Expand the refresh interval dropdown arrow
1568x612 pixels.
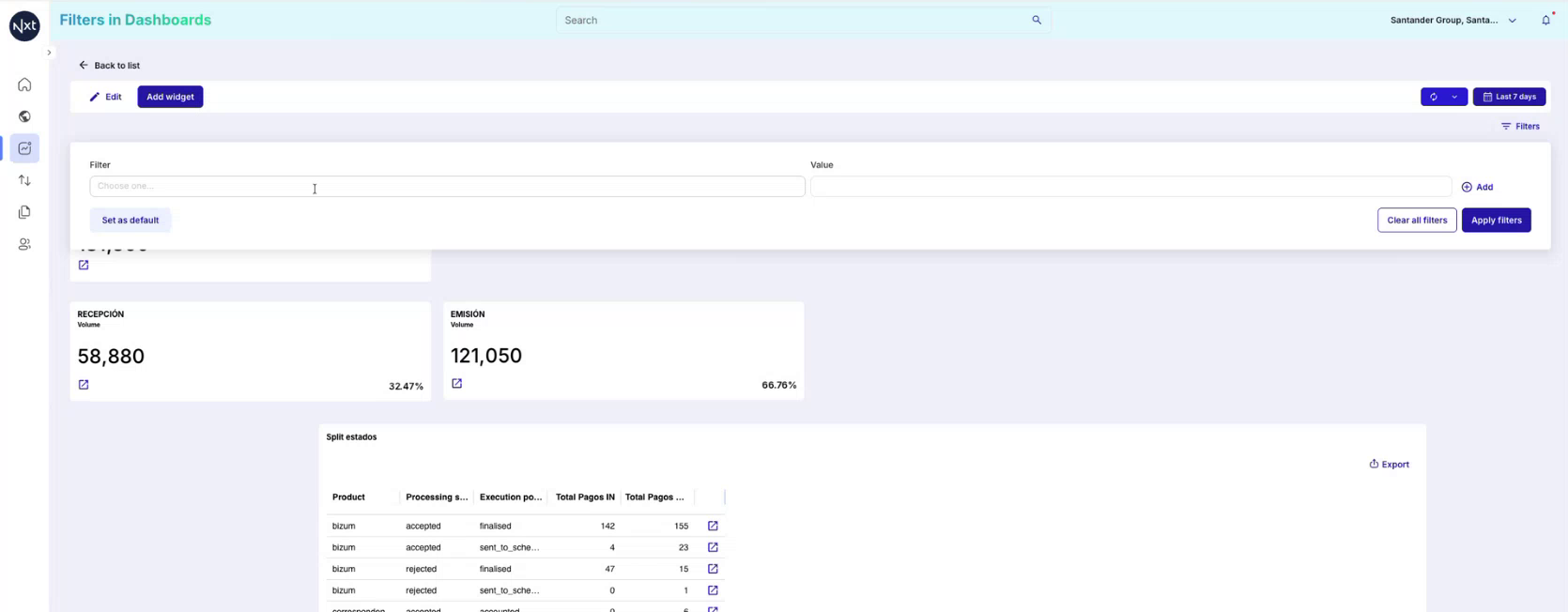[1455, 97]
